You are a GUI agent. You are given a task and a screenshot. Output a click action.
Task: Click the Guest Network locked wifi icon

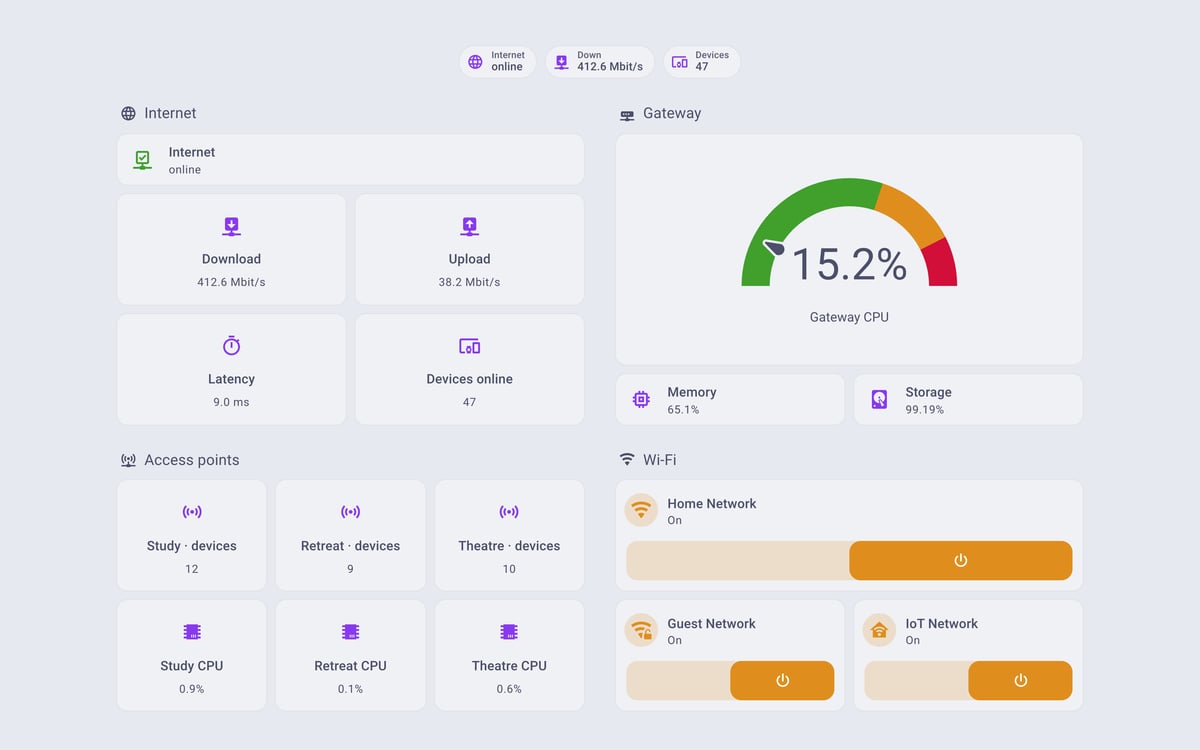click(641, 630)
